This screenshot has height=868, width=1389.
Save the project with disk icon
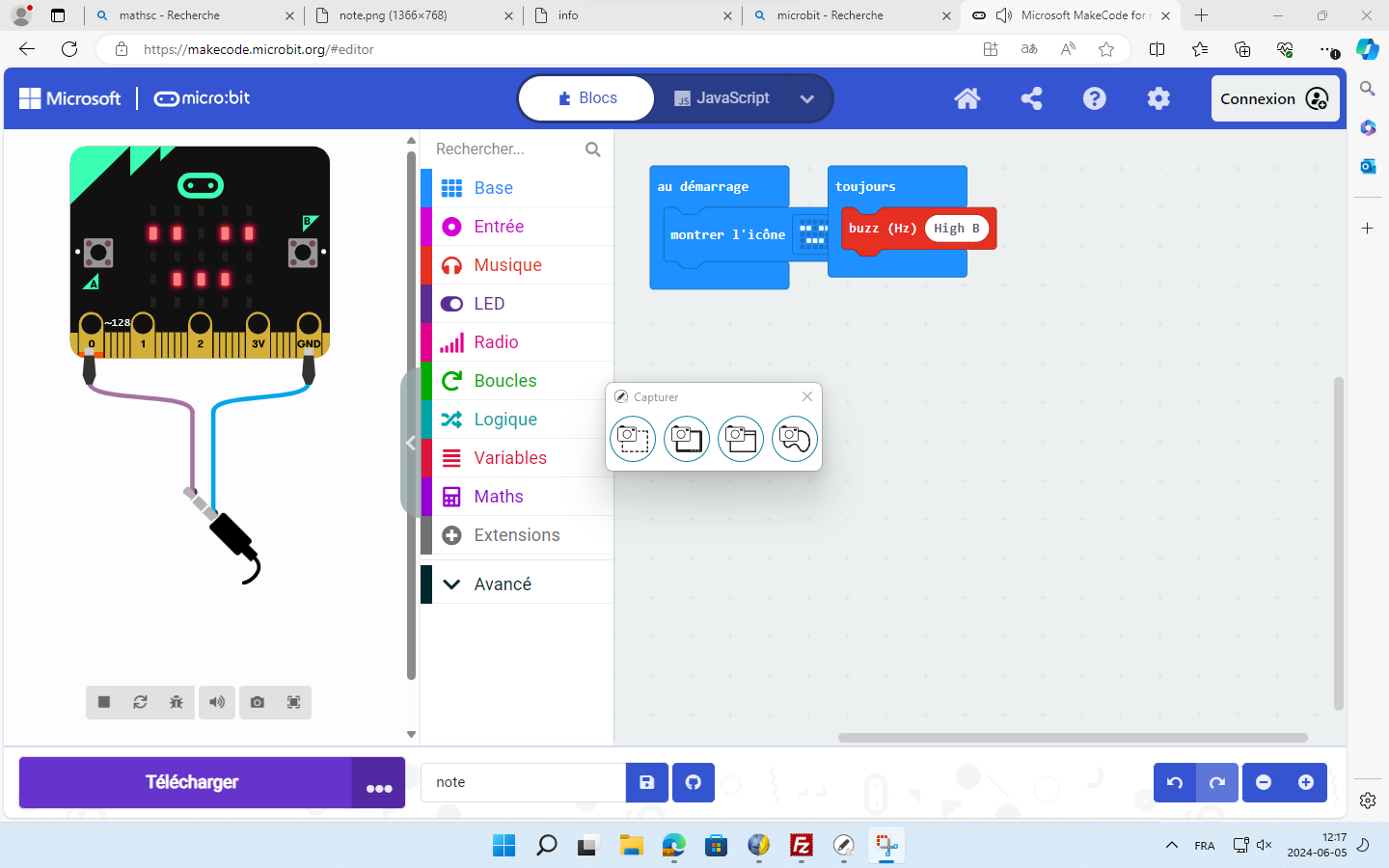point(647,782)
